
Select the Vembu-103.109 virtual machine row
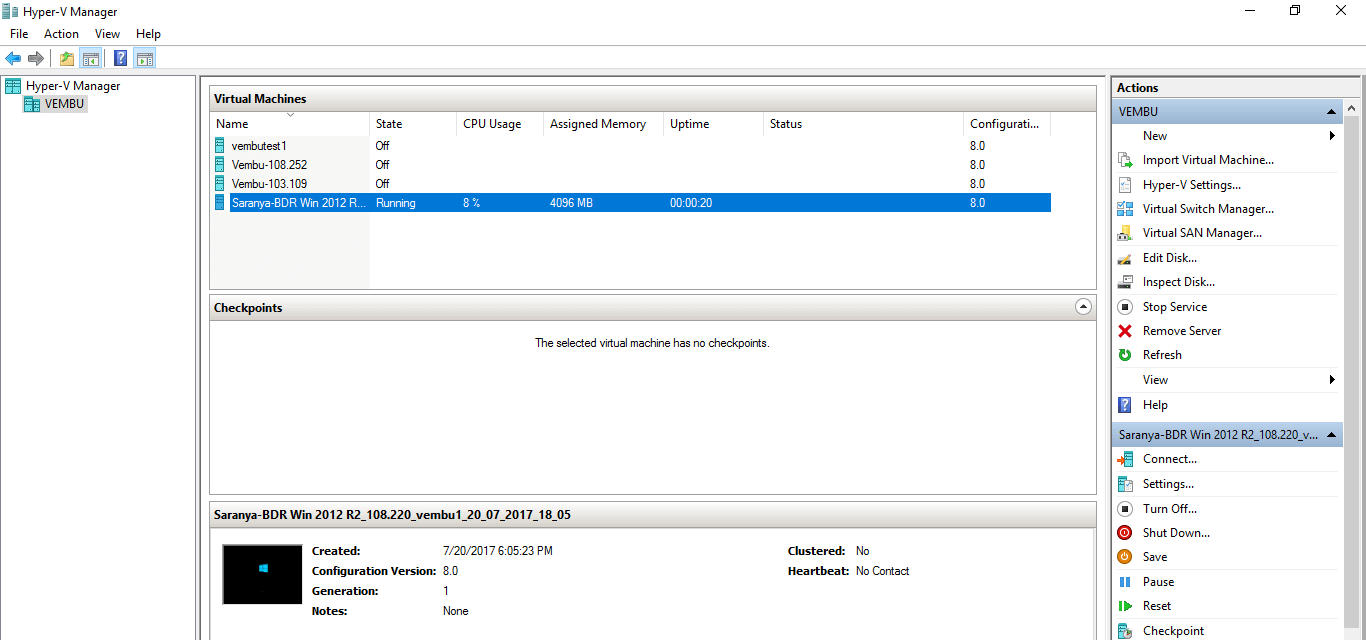631,184
